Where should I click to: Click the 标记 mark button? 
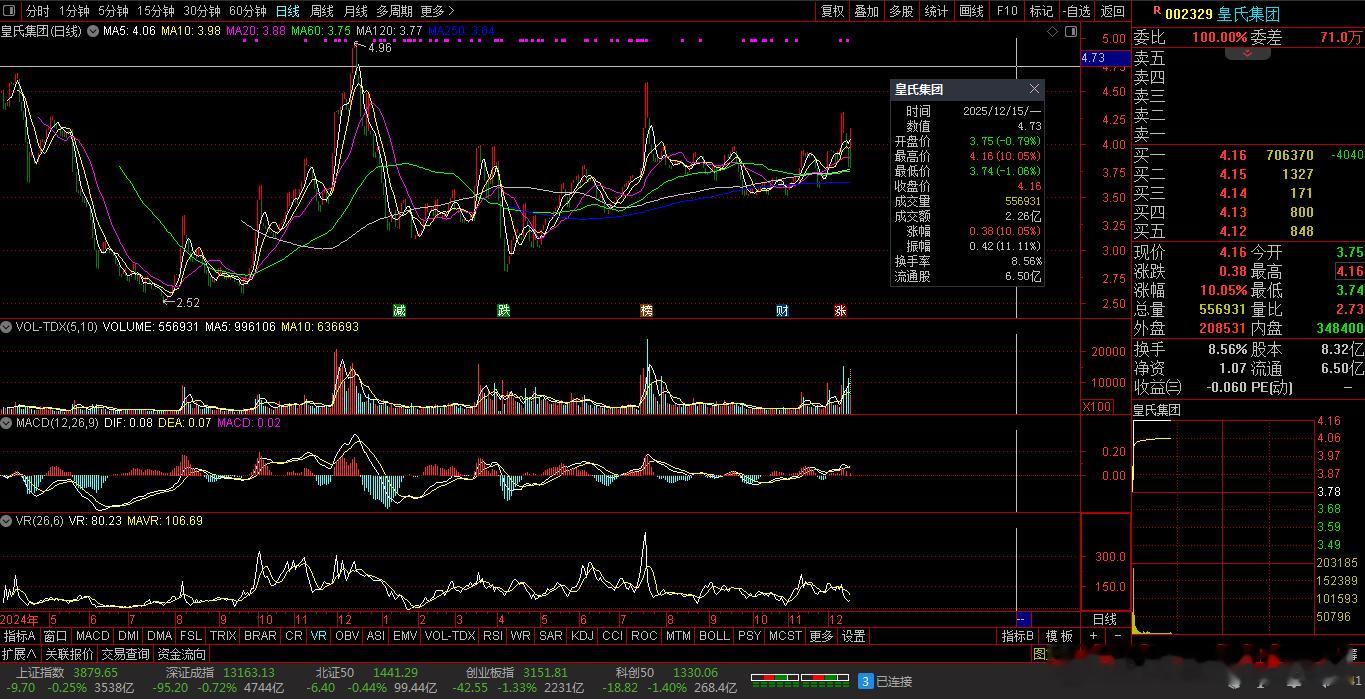pos(1041,11)
